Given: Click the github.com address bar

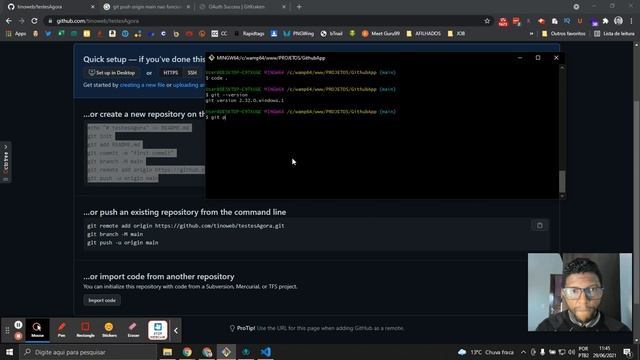Looking at the screenshot, I should point(261,21).
